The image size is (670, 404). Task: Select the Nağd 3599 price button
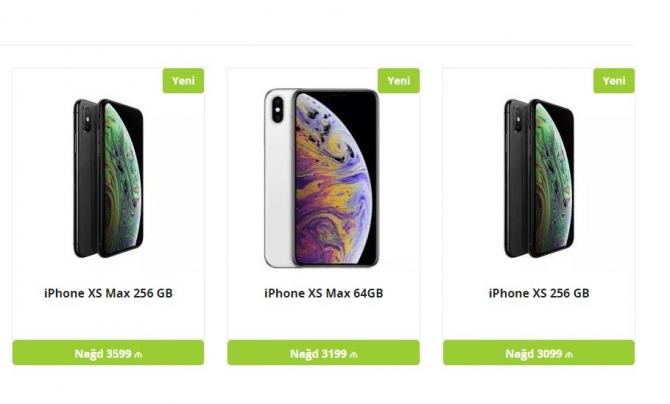pos(108,353)
